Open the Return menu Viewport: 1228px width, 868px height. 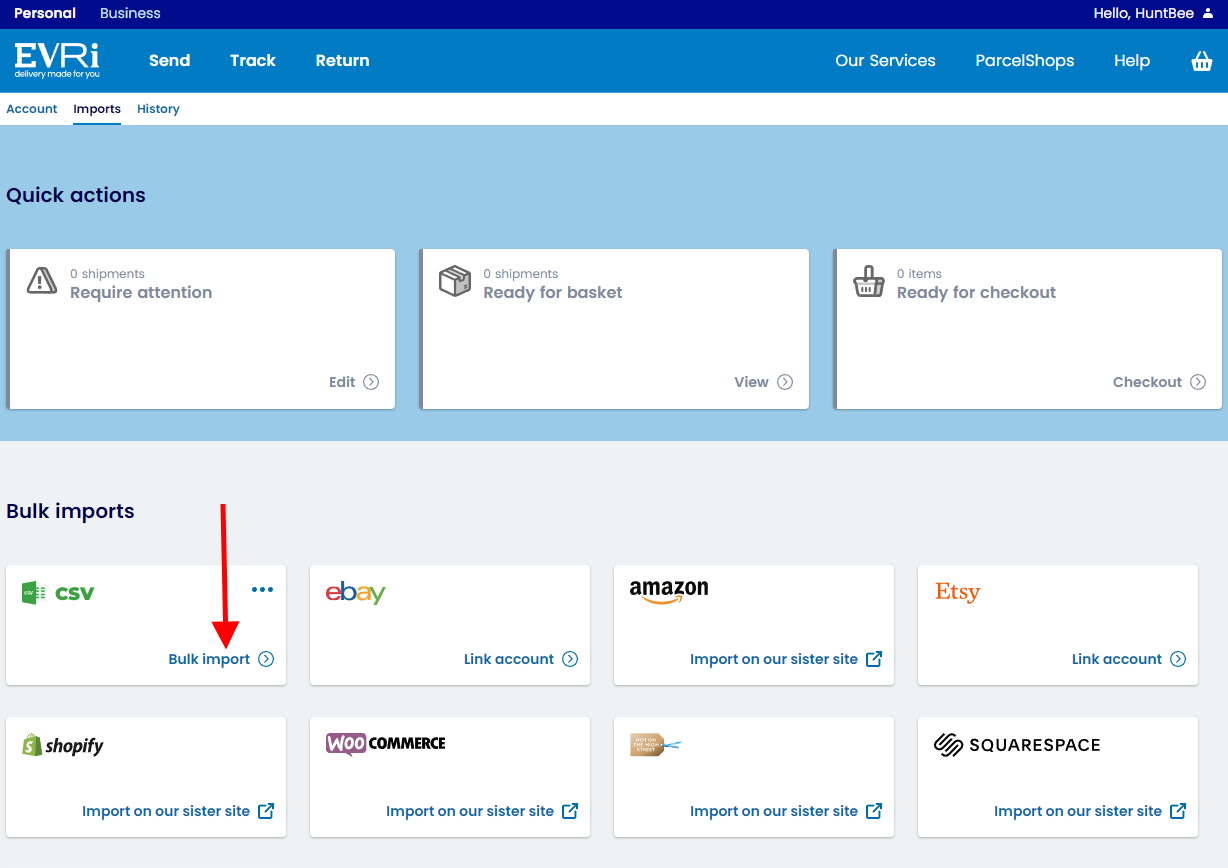(343, 61)
